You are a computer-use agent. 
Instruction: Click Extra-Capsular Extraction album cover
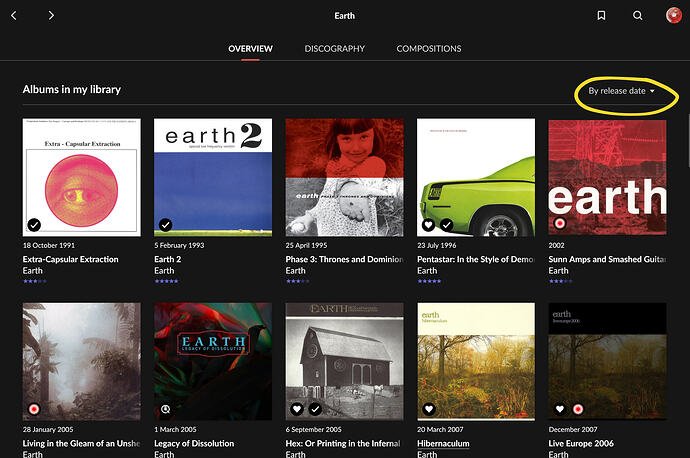pyautogui.click(x=82, y=177)
